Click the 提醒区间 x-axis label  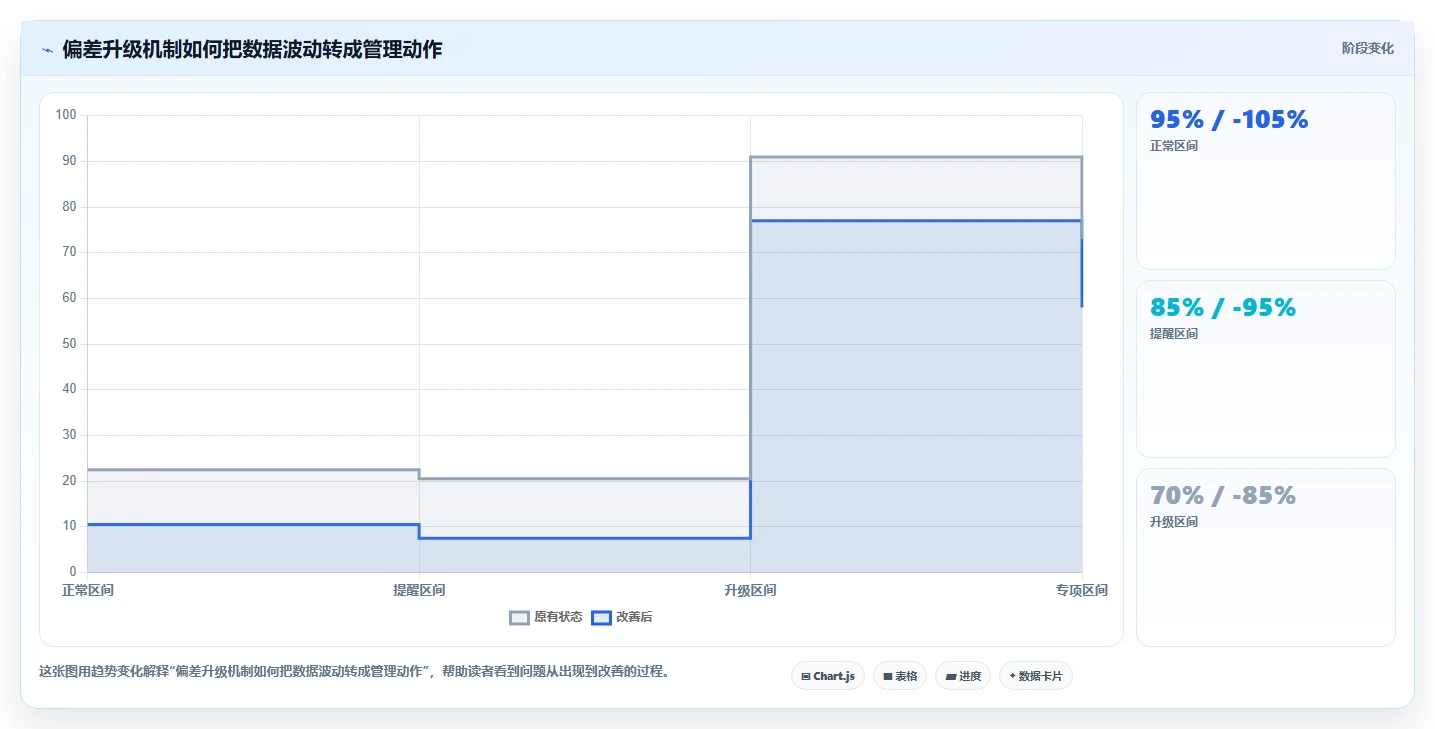(x=419, y=591)
